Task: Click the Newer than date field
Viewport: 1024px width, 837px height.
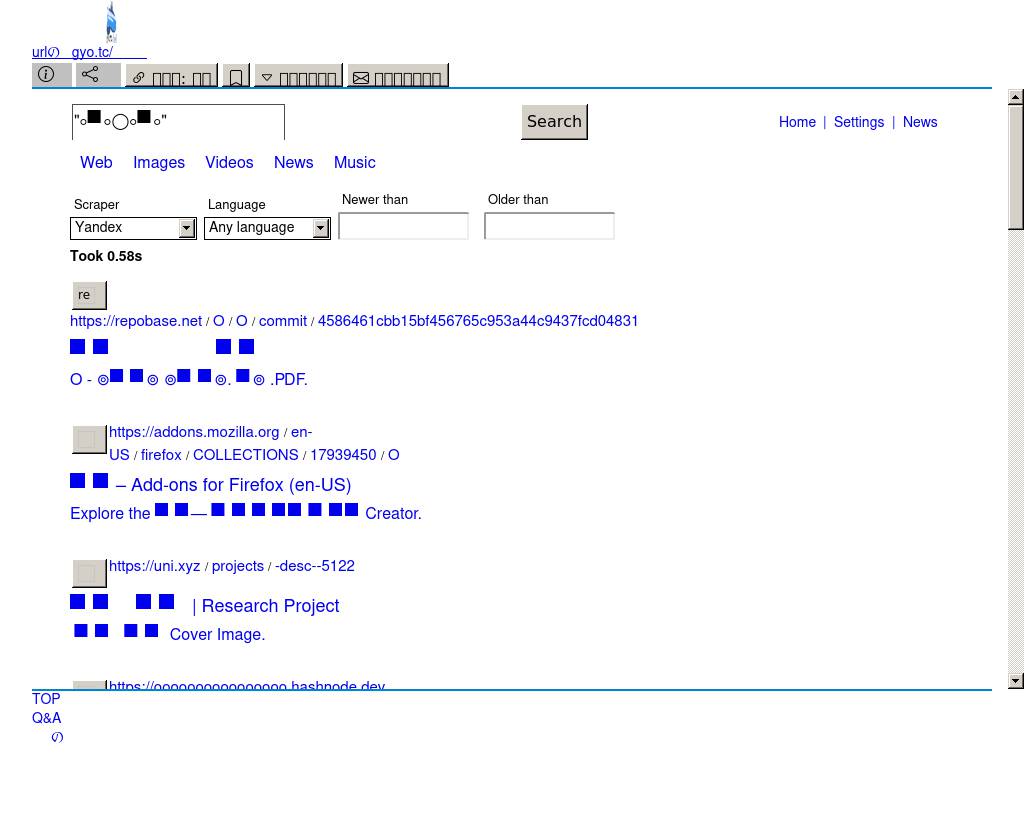Action: coord(403,227)
